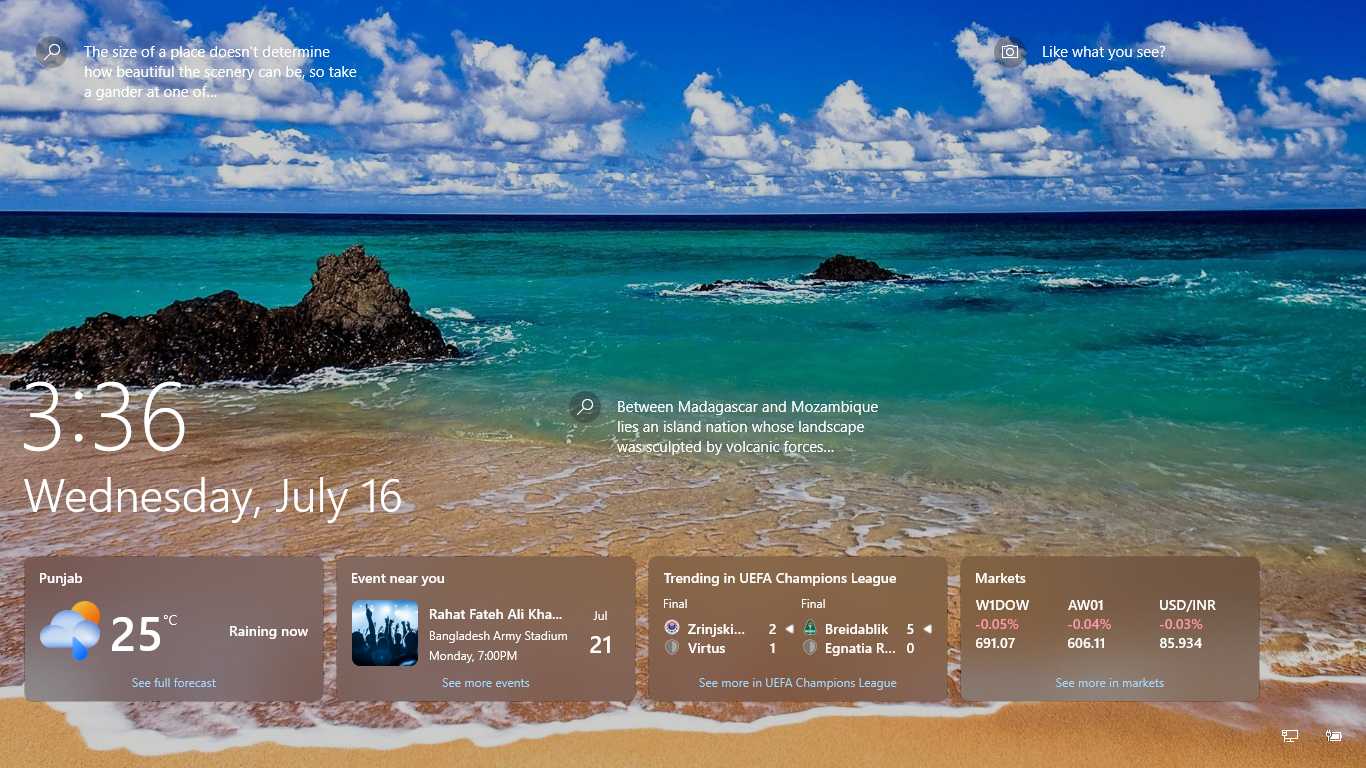Click the search icon beside the Madagascar caption
The image size is (1366, 768).
pyautogui.click(x=585, y=407)
